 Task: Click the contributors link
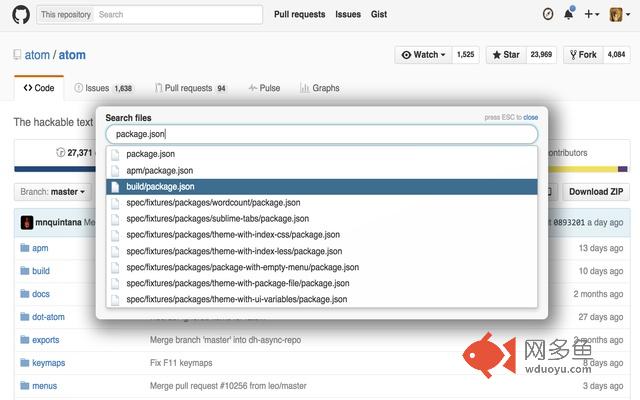coord(567,153)
